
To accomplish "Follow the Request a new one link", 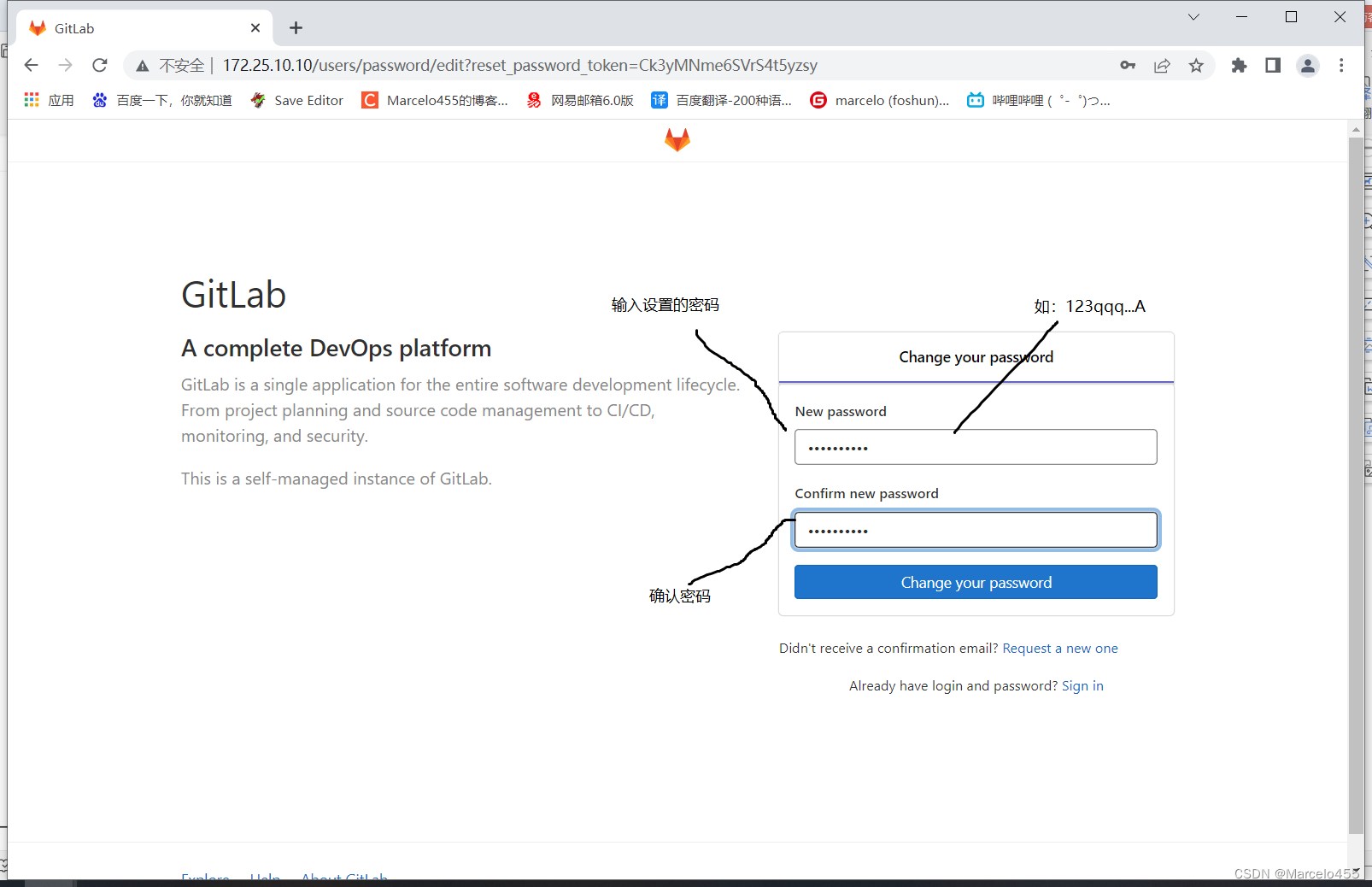I will pos(1060,649).
